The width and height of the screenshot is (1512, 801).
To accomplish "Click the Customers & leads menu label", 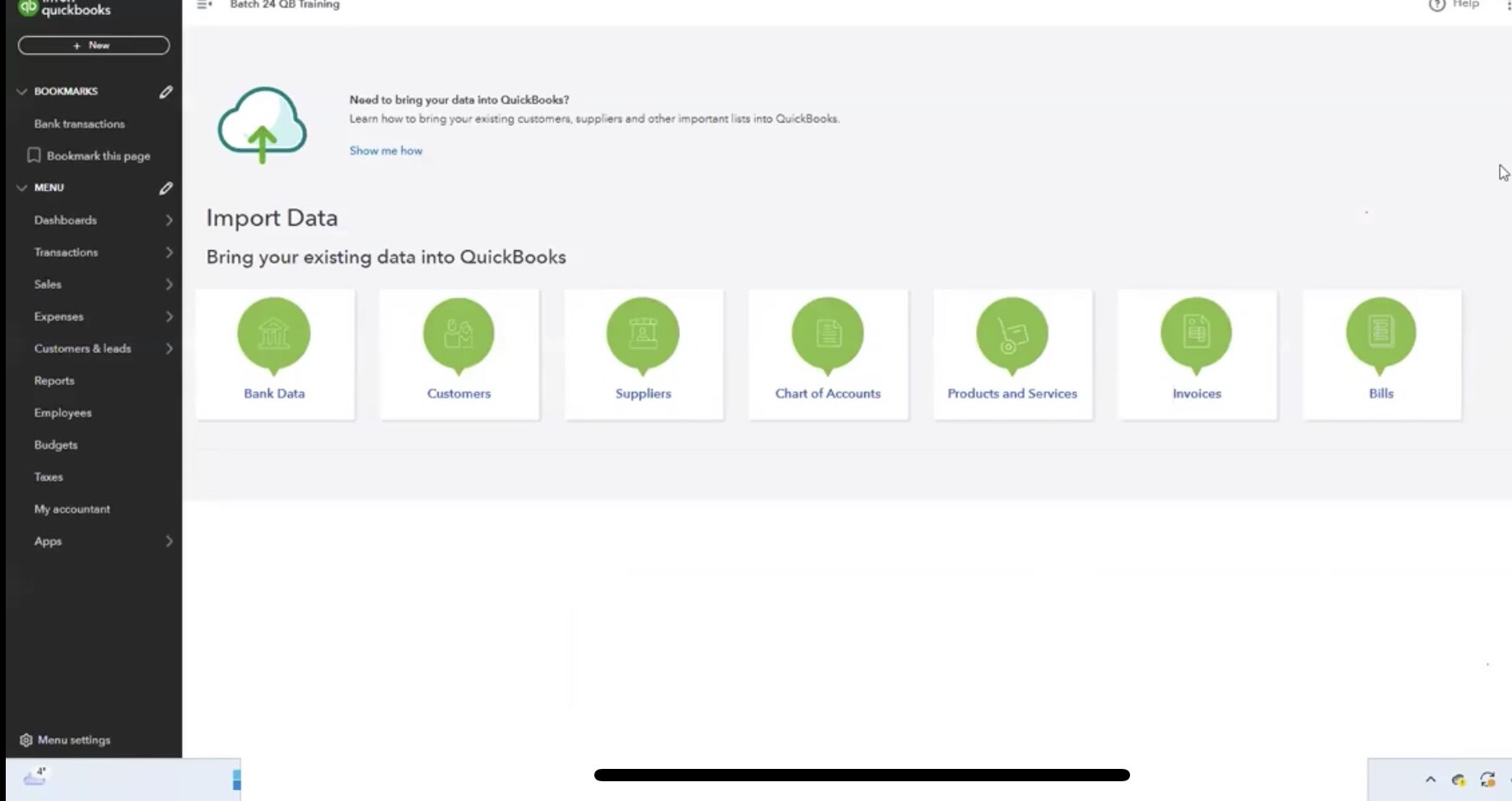I will point(82,349).
